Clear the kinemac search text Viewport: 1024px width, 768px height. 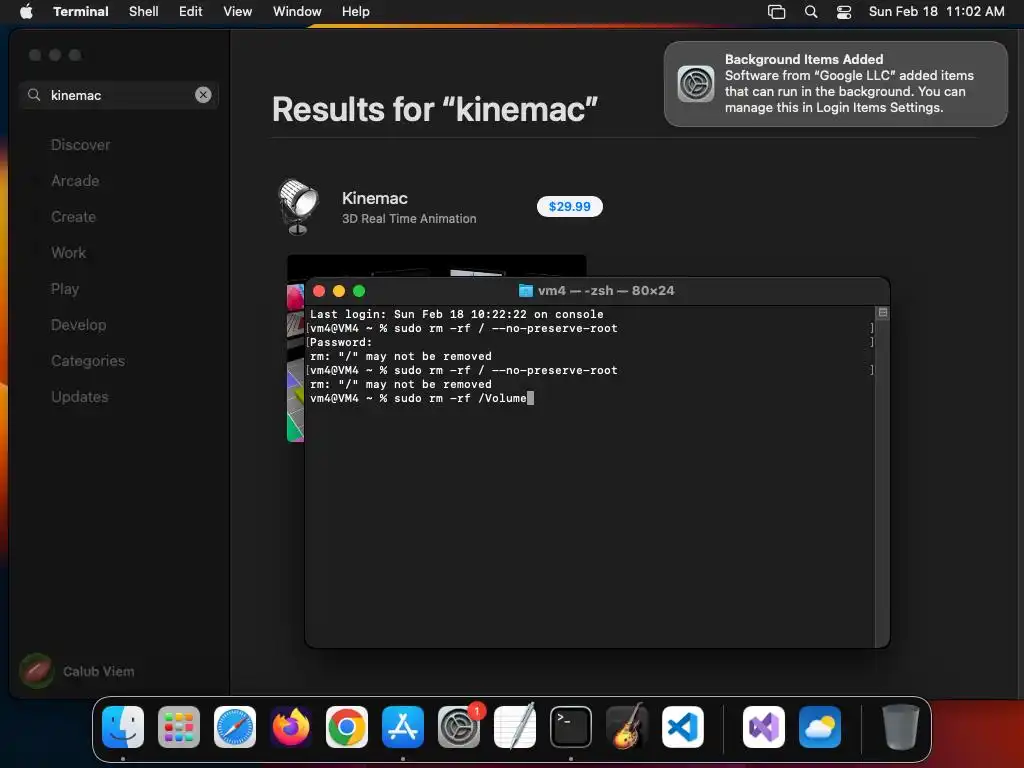click(203, 95)
